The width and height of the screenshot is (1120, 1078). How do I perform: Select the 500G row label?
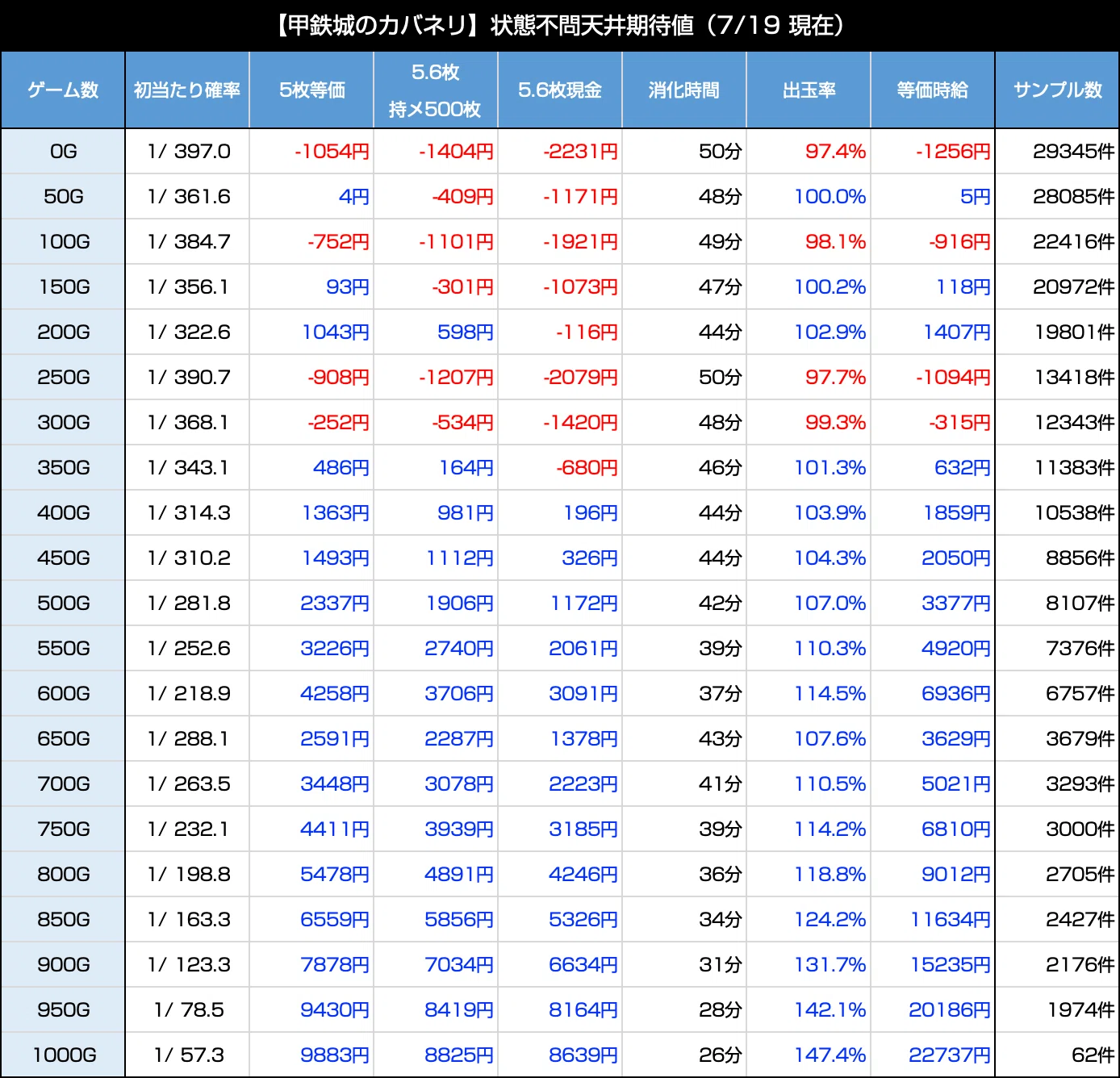(x=63, y=603)
